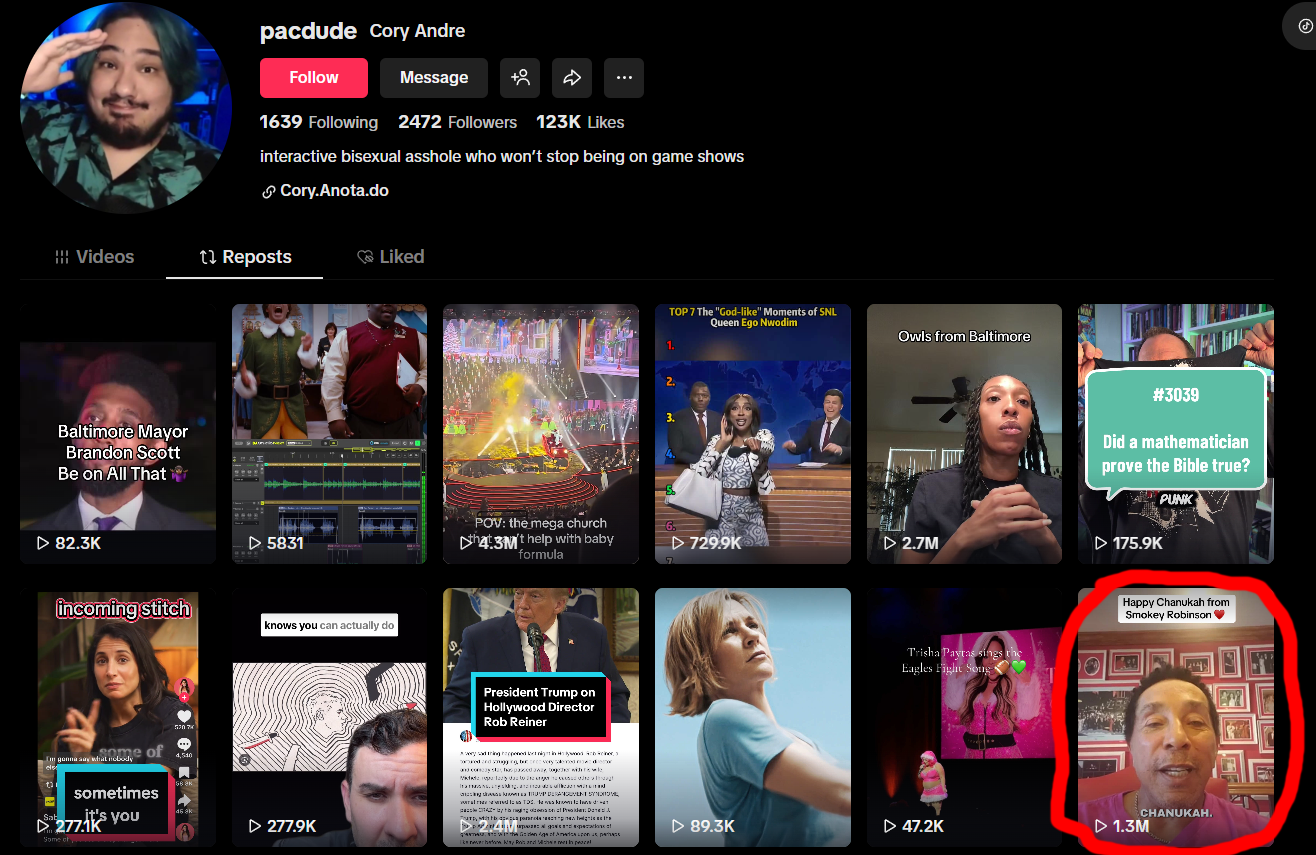Image resolution: width=1316 pixels, height=855 pixels.
Task: Click the link icon beside Cory.Anota.do
Action: tap(268, 191)
